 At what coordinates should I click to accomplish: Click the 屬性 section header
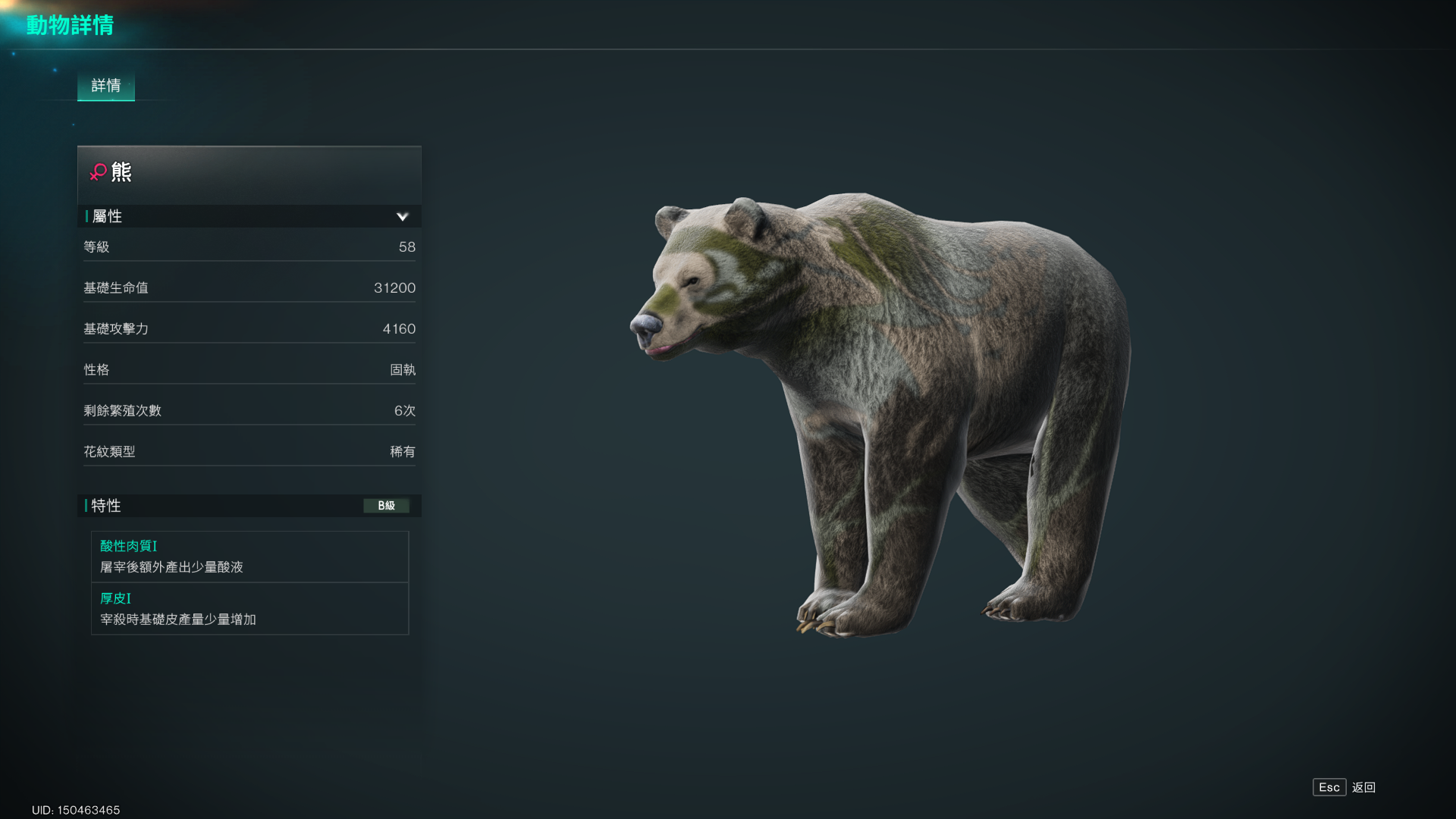[249, 216]
